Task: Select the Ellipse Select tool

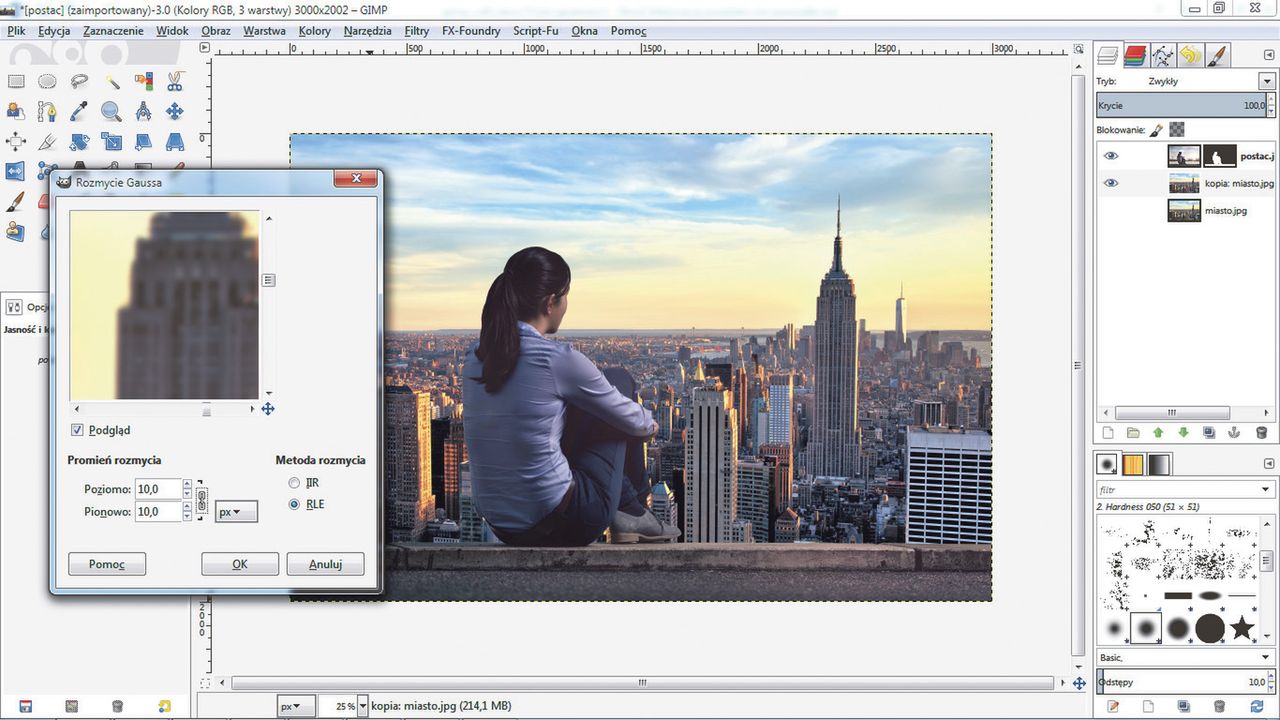Action: click(x=47, y=81)
